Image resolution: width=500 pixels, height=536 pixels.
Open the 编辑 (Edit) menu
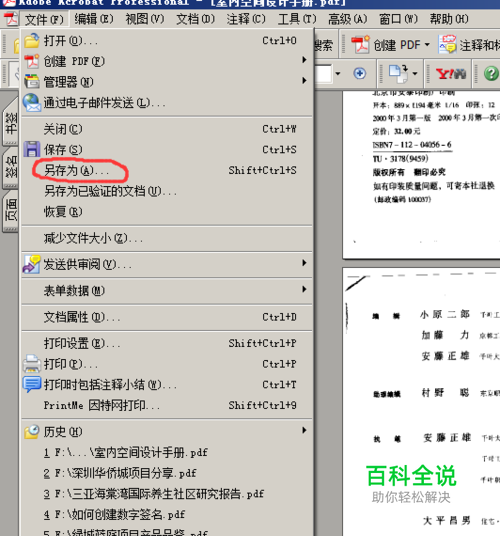94,19
